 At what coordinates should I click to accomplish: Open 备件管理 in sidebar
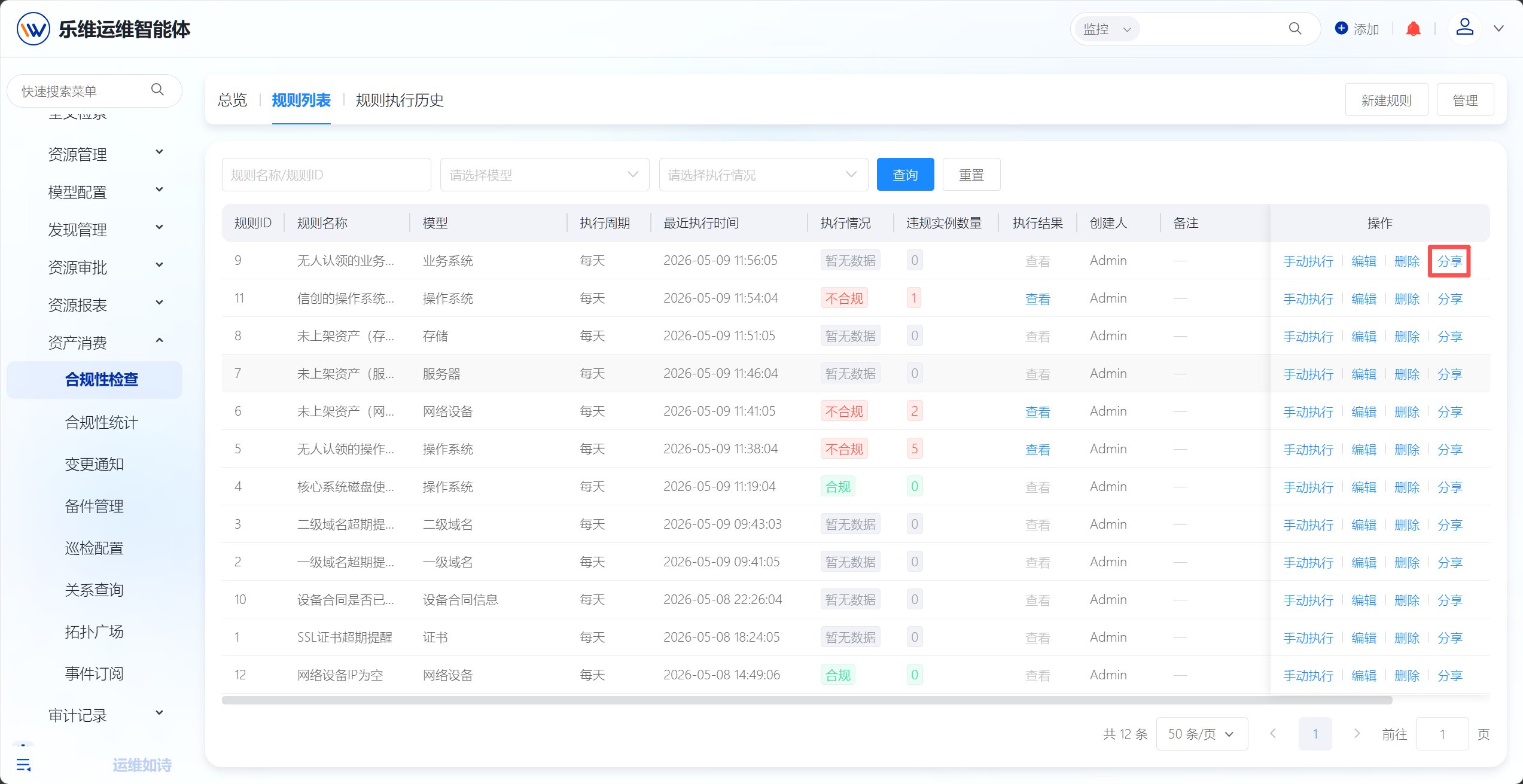[x=94, y=506]
